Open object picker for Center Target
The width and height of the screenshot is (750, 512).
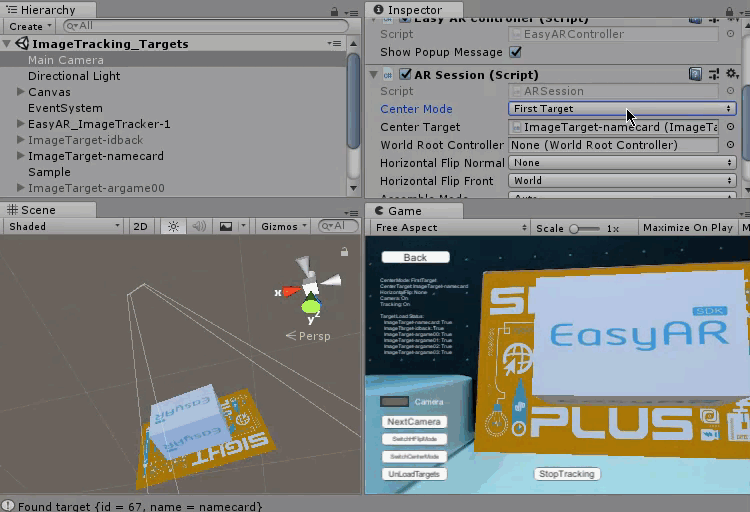730,127
